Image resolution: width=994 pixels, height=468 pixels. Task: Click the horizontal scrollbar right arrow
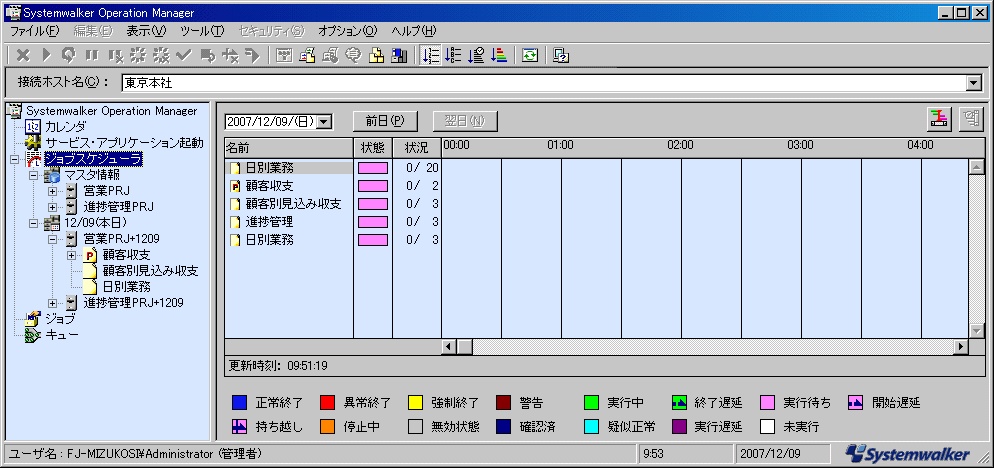coord(961,346)
